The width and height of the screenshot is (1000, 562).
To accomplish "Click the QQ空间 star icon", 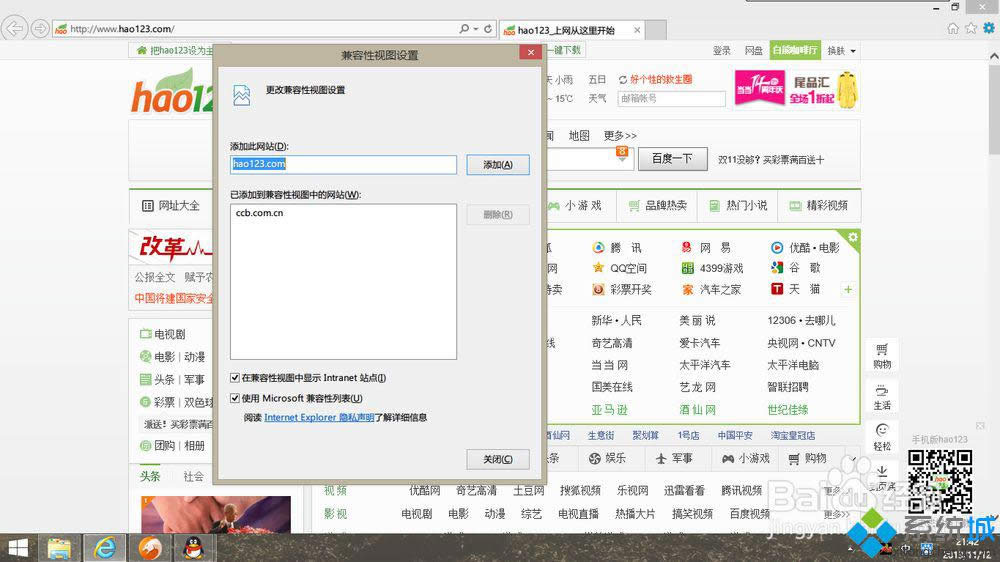I will pyautogui.click(x=598, y=268).
